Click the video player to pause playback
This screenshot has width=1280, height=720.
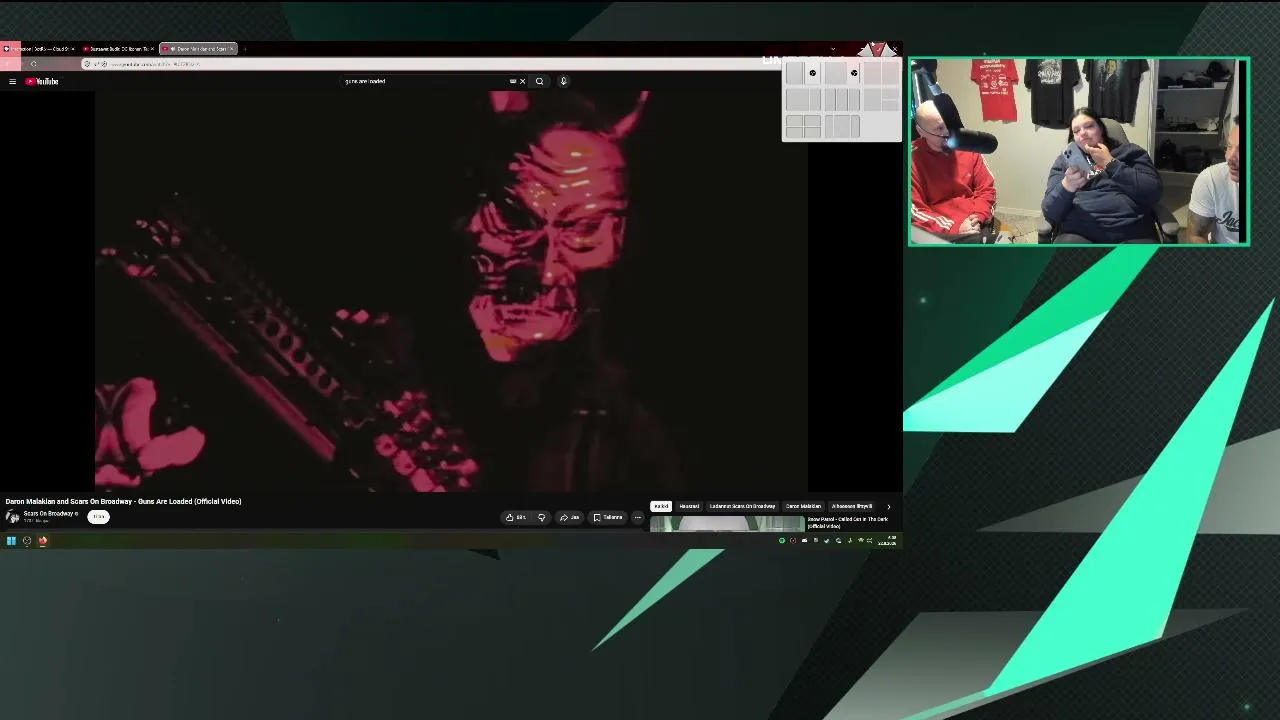(451, 291)
